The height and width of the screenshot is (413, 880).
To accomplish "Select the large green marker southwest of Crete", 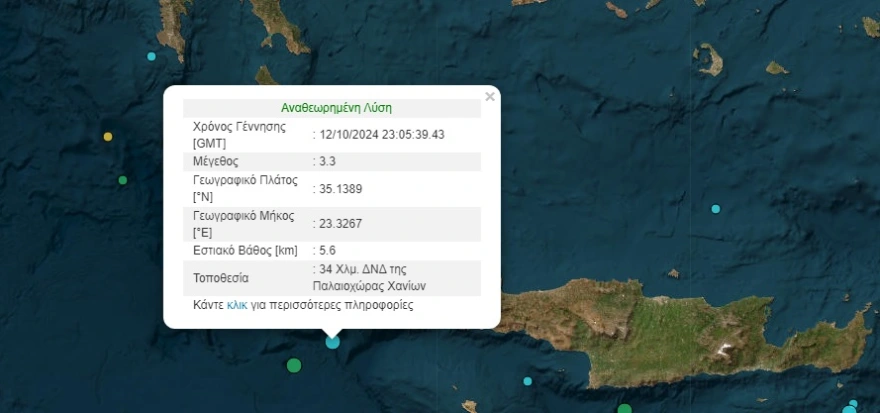I will tap(293, 365).
